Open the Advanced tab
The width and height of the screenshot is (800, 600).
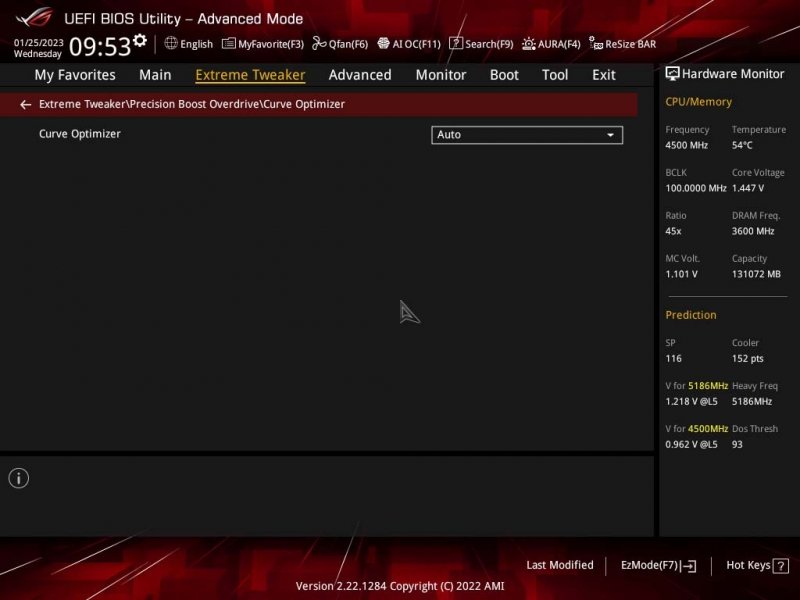(360, 75)
